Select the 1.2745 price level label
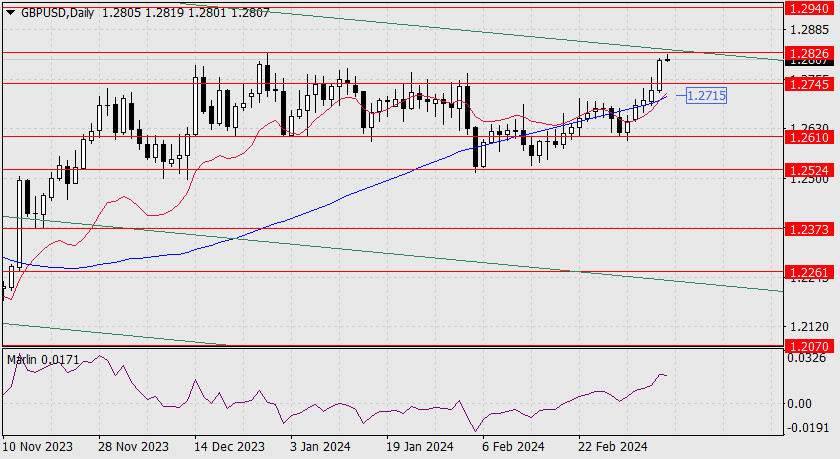This screenshot has height=459, width=840. pos(809,84)
